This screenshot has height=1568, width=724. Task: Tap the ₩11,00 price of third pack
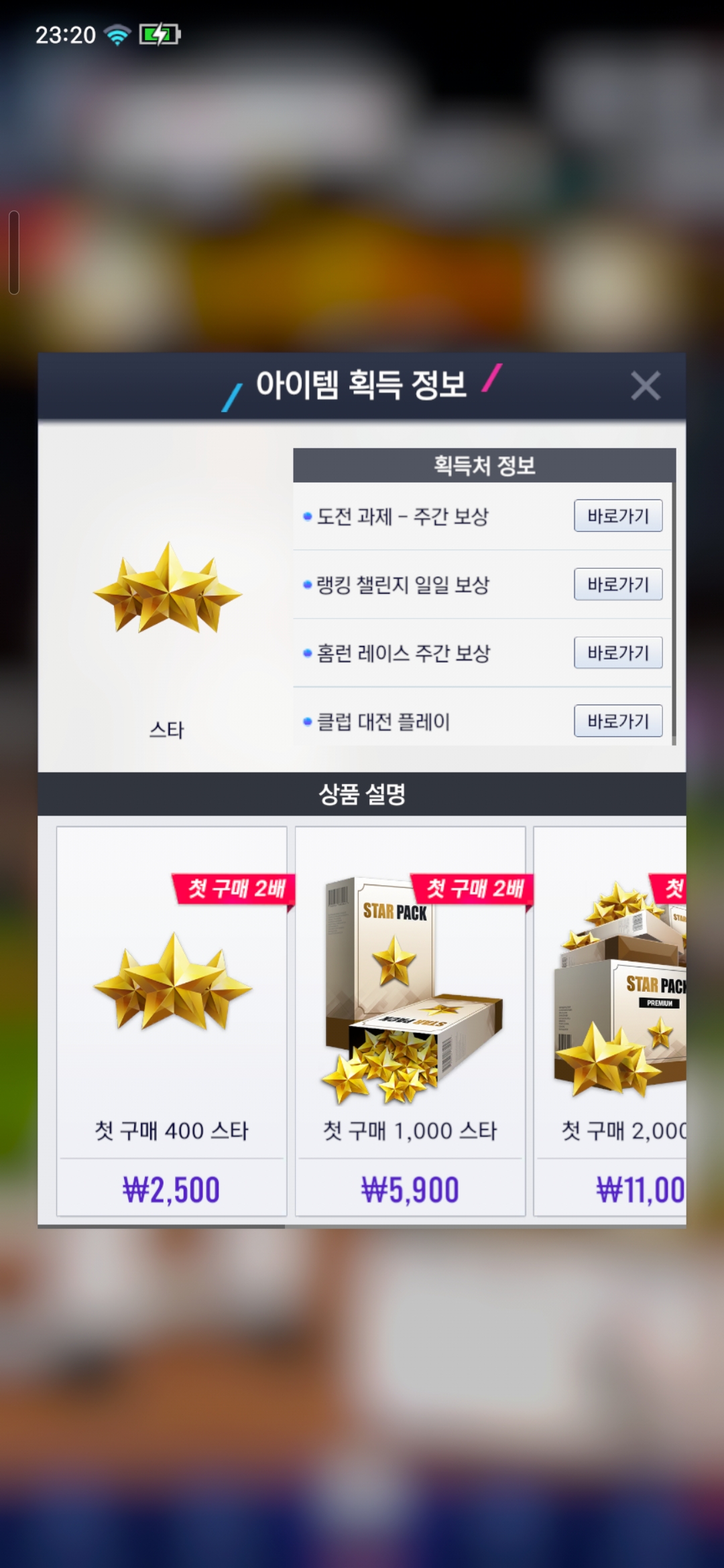[x=640, y=1189]
